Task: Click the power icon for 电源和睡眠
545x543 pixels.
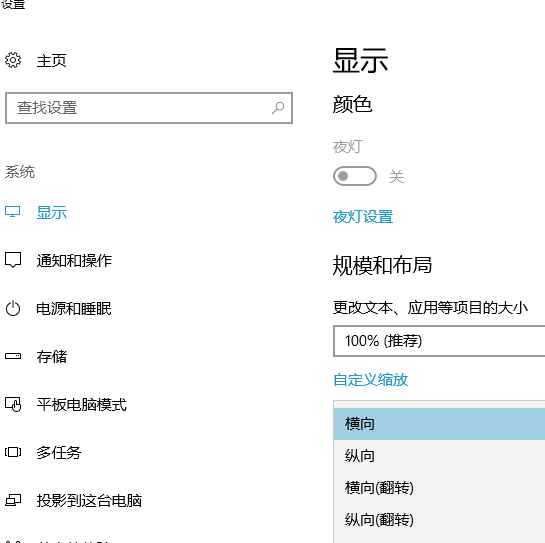Action: click(x=13, y=308)
